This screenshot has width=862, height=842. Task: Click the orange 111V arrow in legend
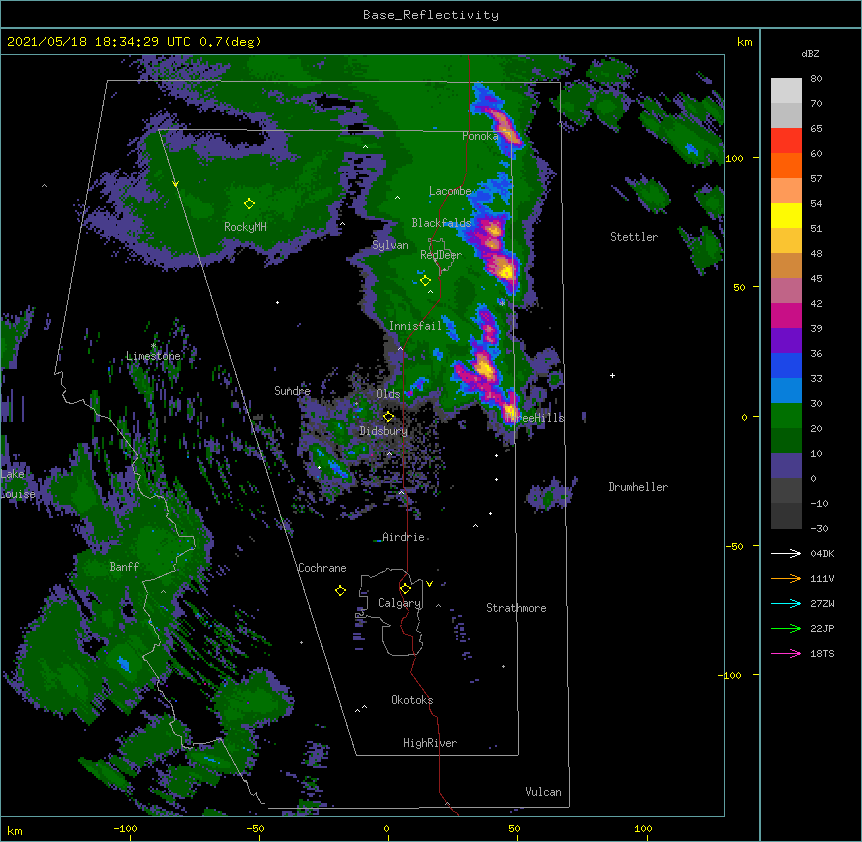pos(786,578)
